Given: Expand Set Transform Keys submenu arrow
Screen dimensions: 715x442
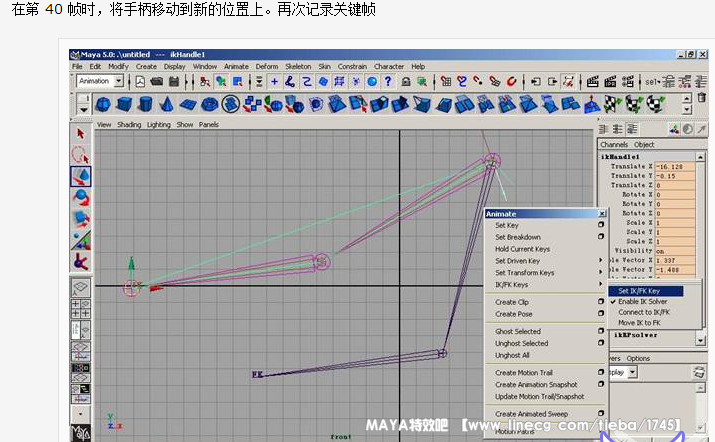Looking at the screenshot, I should point(601,272).
